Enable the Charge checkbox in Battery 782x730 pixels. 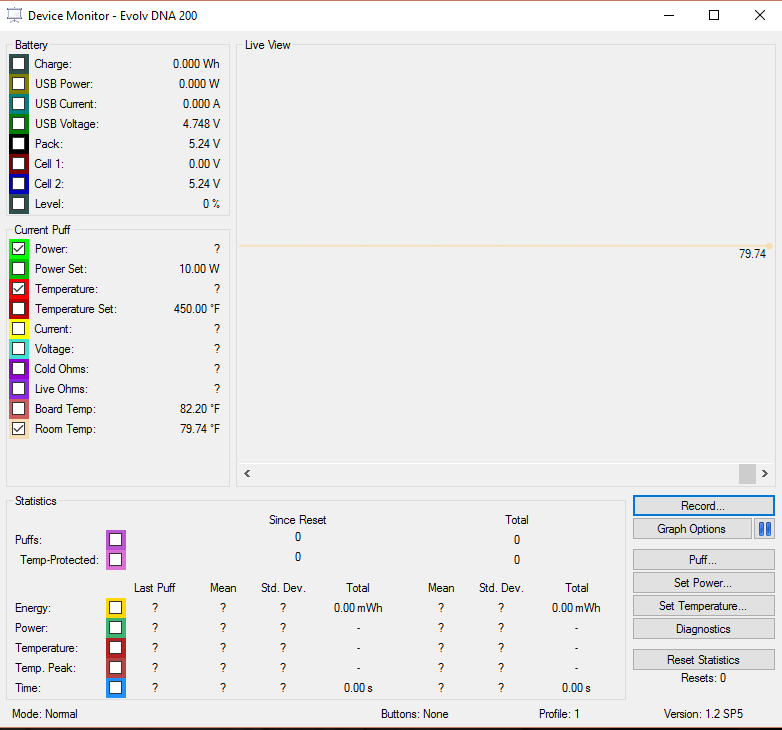pos(19,64)
